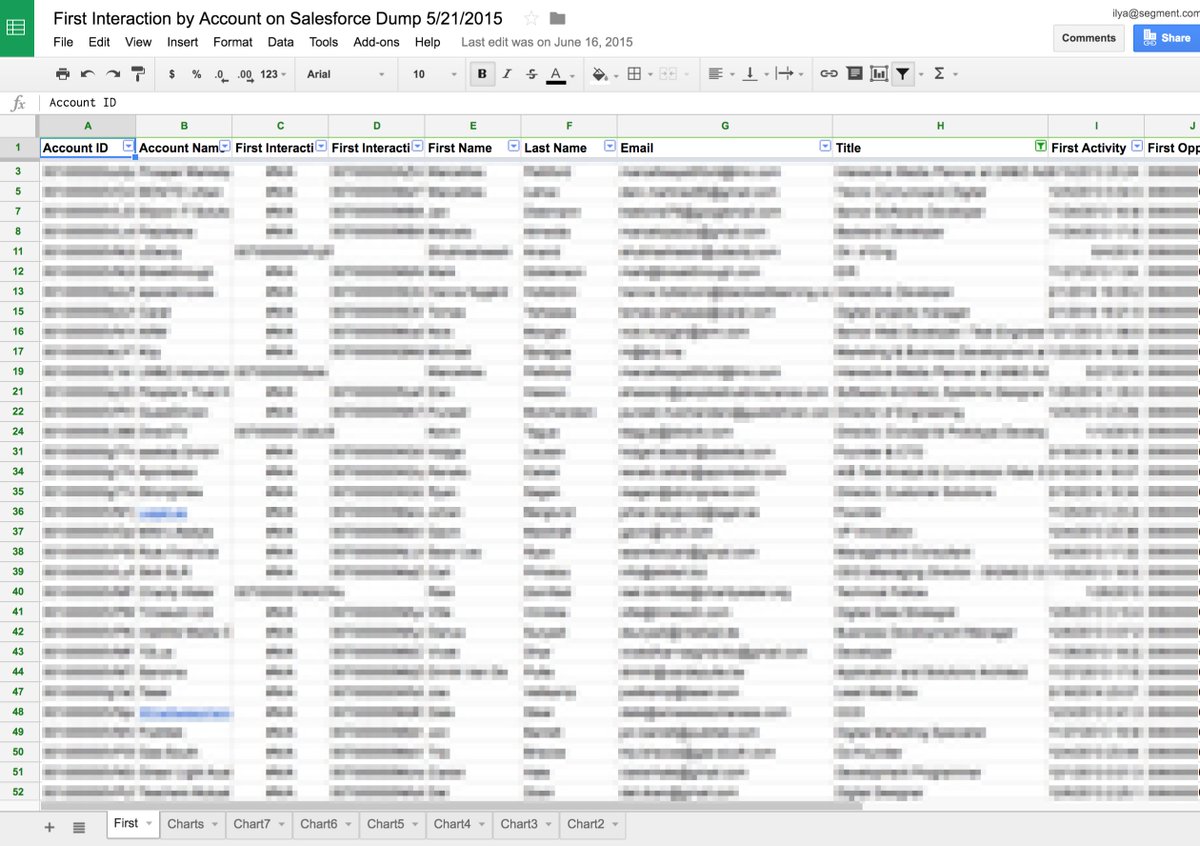1200x846 pixels.
Task: Open the First sheet tab menu arrow
Action: pyautogui.click(x=149, y=824)
